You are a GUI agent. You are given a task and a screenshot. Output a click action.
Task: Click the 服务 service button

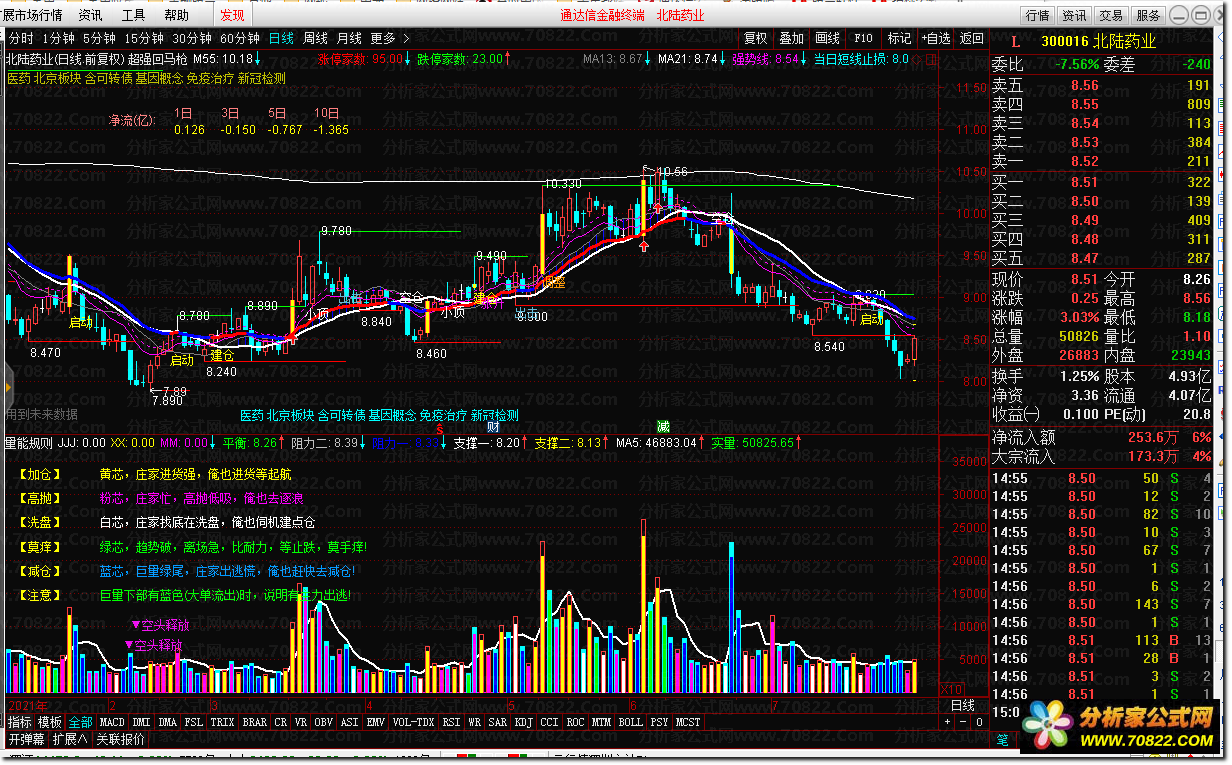pos(1148,15)
